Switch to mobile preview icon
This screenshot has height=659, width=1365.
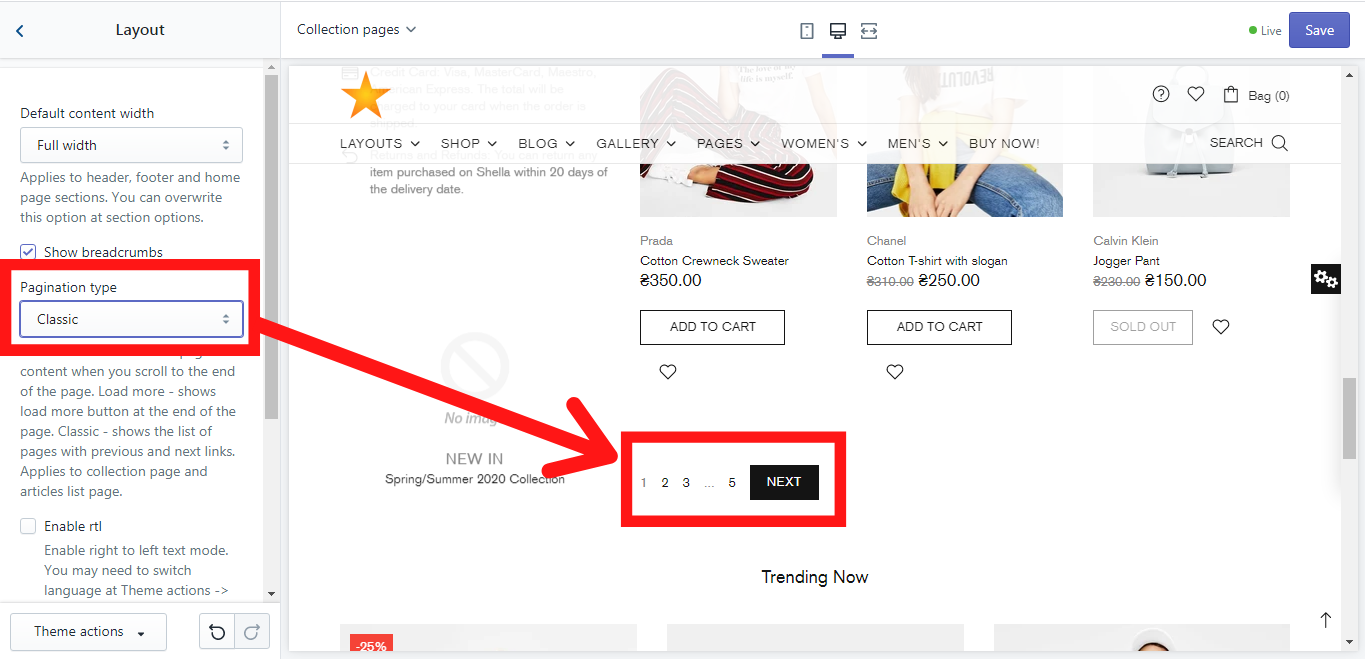(807, 31)
